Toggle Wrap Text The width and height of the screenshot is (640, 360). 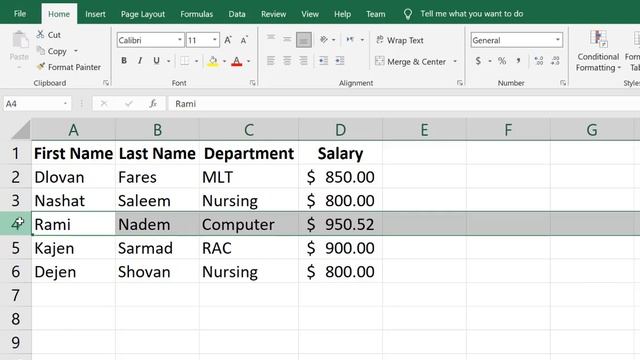tap(400, 40)
